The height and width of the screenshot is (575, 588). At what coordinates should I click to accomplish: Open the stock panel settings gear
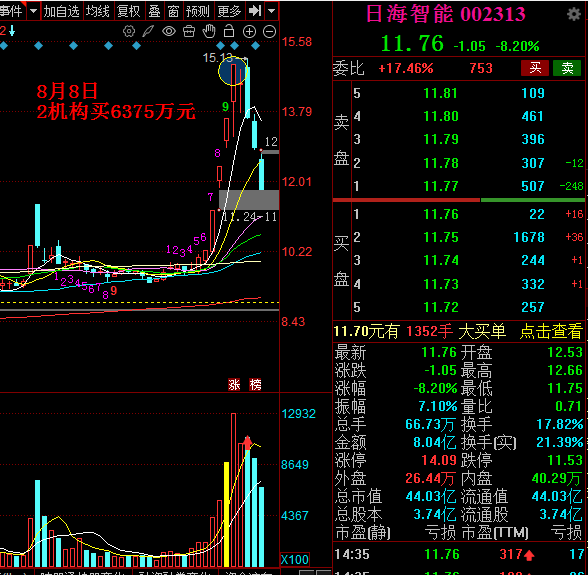pos(574,14)
